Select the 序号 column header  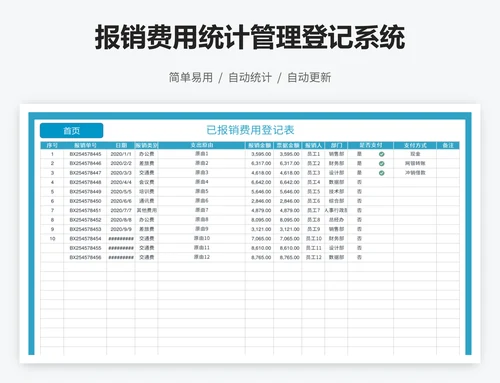pos(52,145)
